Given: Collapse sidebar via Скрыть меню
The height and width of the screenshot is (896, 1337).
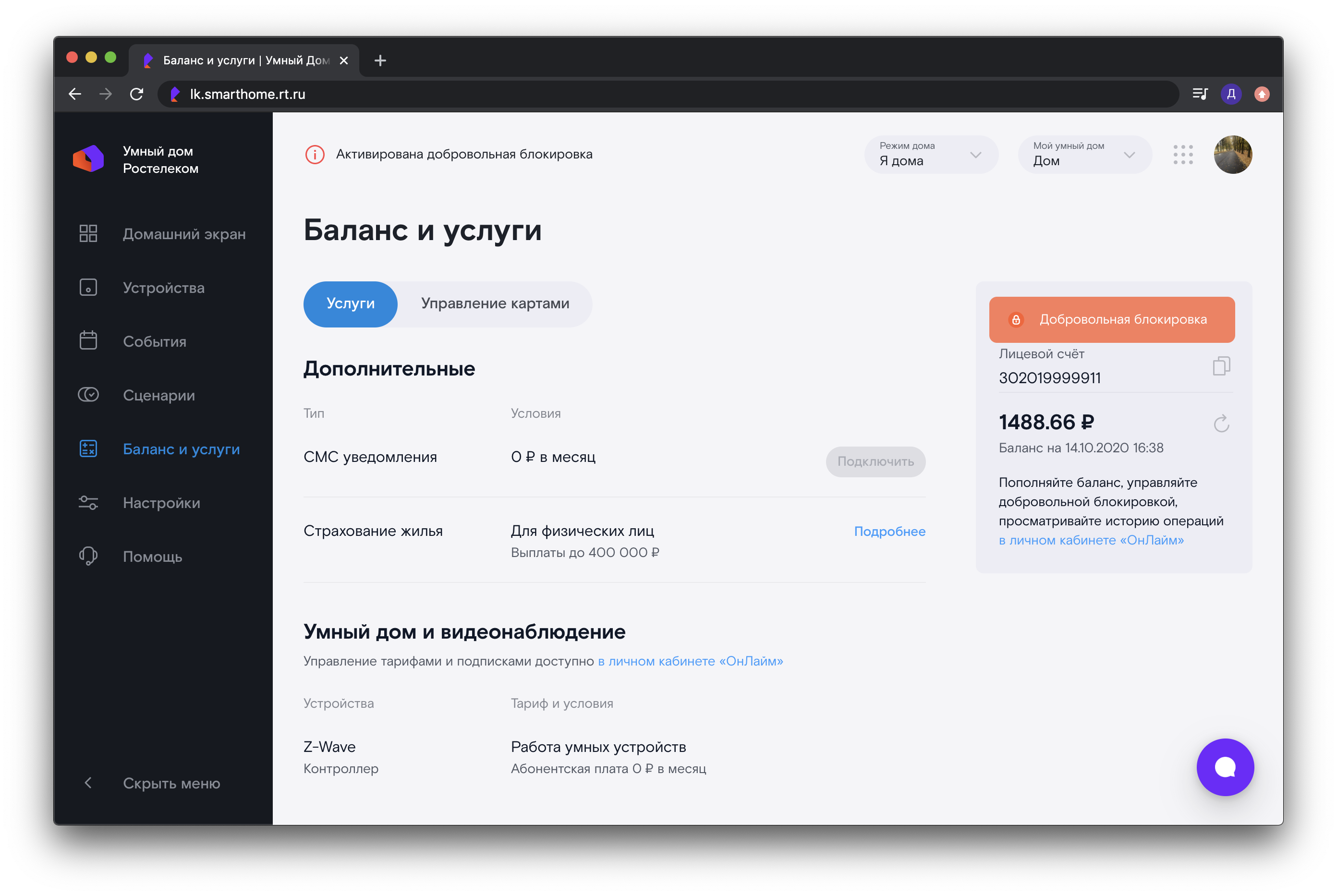Looking at the screenshot, I should (x=171, y=783).
